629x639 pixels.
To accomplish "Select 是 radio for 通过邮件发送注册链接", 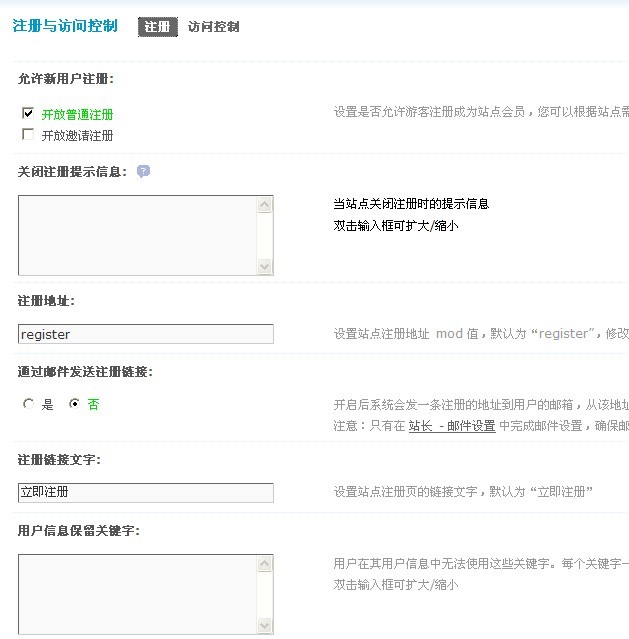I will click(28, 405).
